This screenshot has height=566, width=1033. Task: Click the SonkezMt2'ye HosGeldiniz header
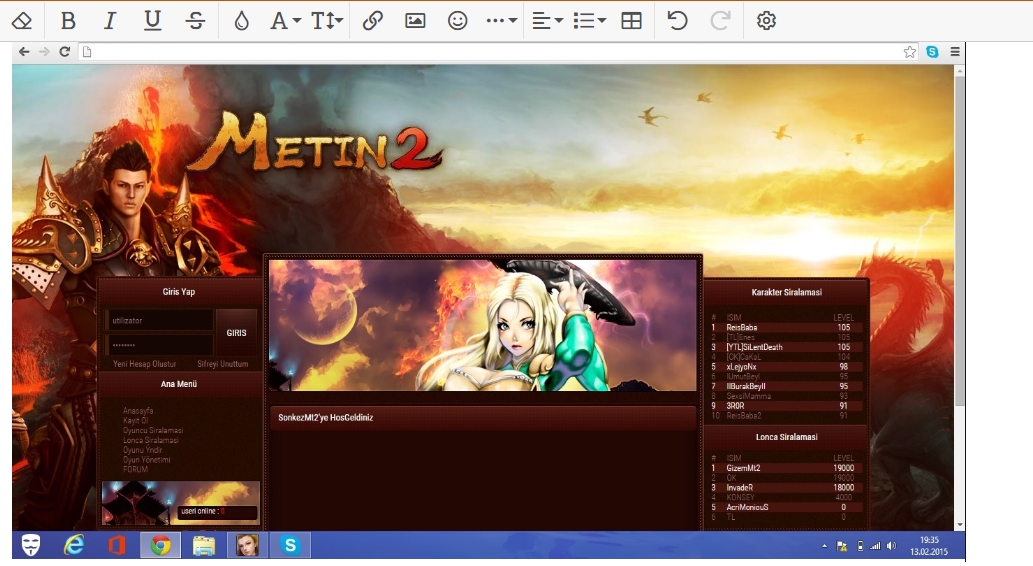483,418
